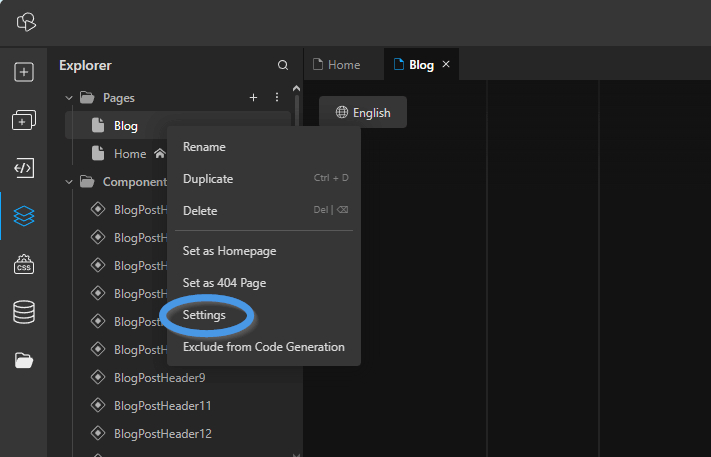Open the Pages three-dot options menu
Image resolution: width=711 pixels, height=457 pixels.
click(277, 97)
